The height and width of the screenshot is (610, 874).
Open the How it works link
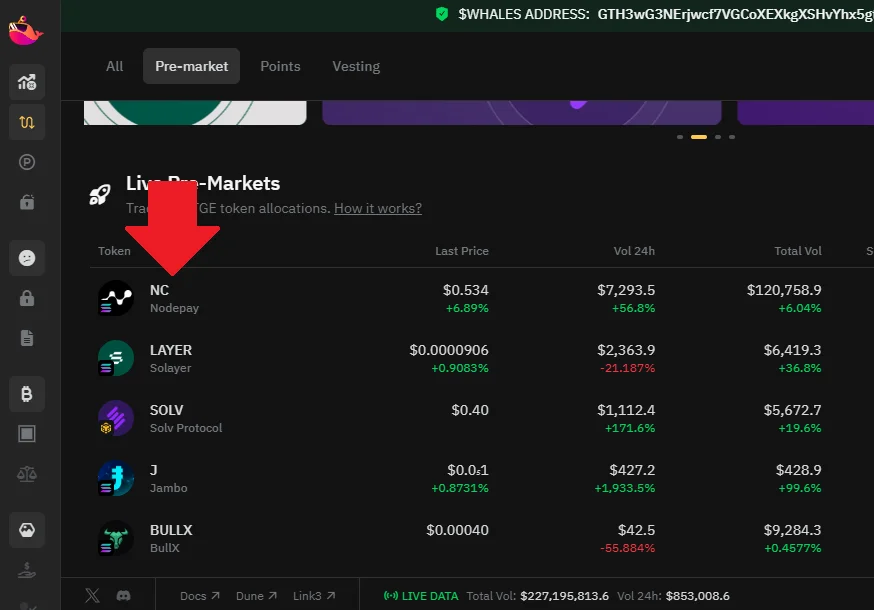[x=378, y=208]
